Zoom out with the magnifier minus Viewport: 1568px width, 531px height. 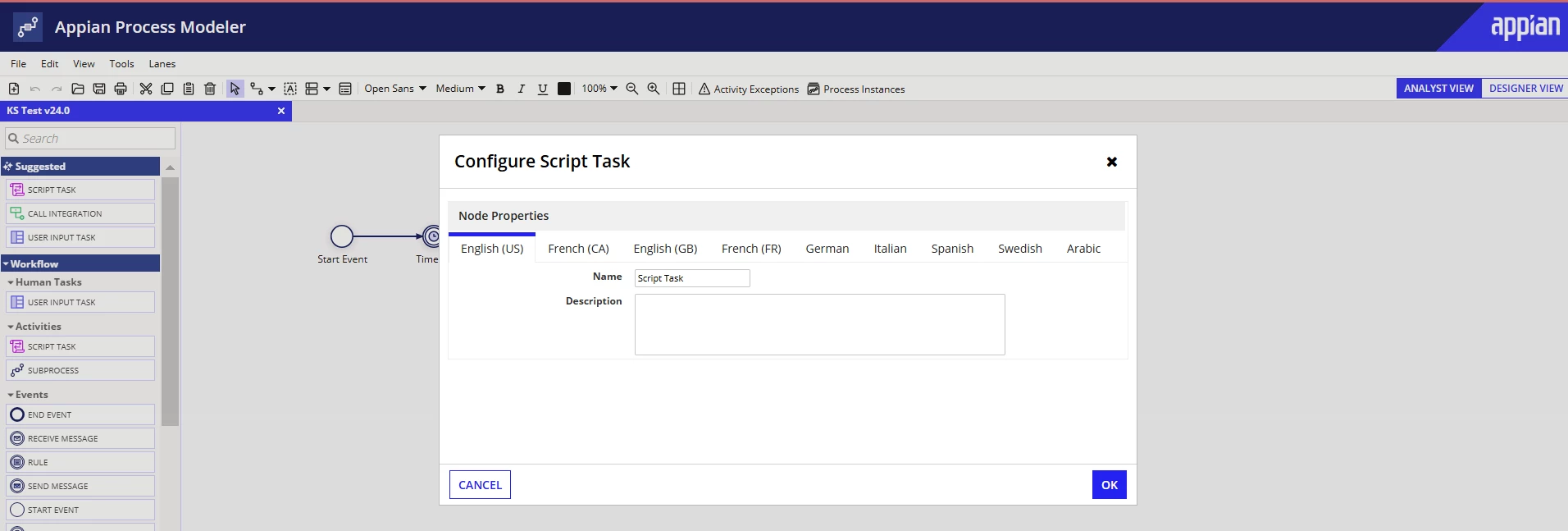point(632,89)
